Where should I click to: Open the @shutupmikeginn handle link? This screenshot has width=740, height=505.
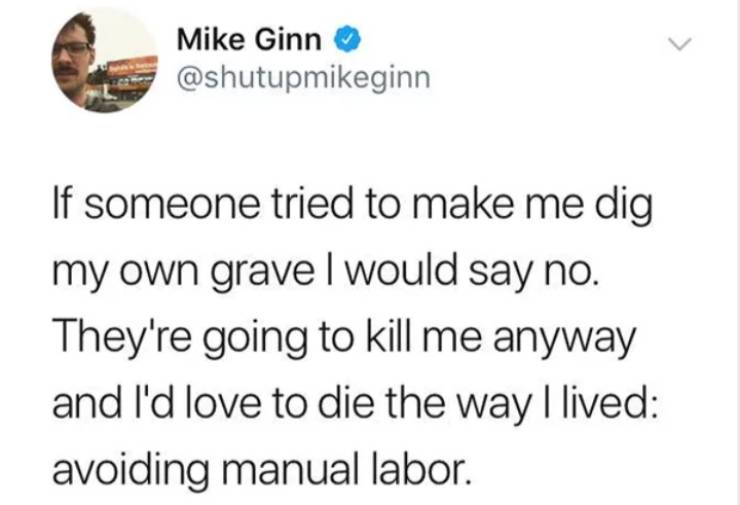tap(303, 78)
